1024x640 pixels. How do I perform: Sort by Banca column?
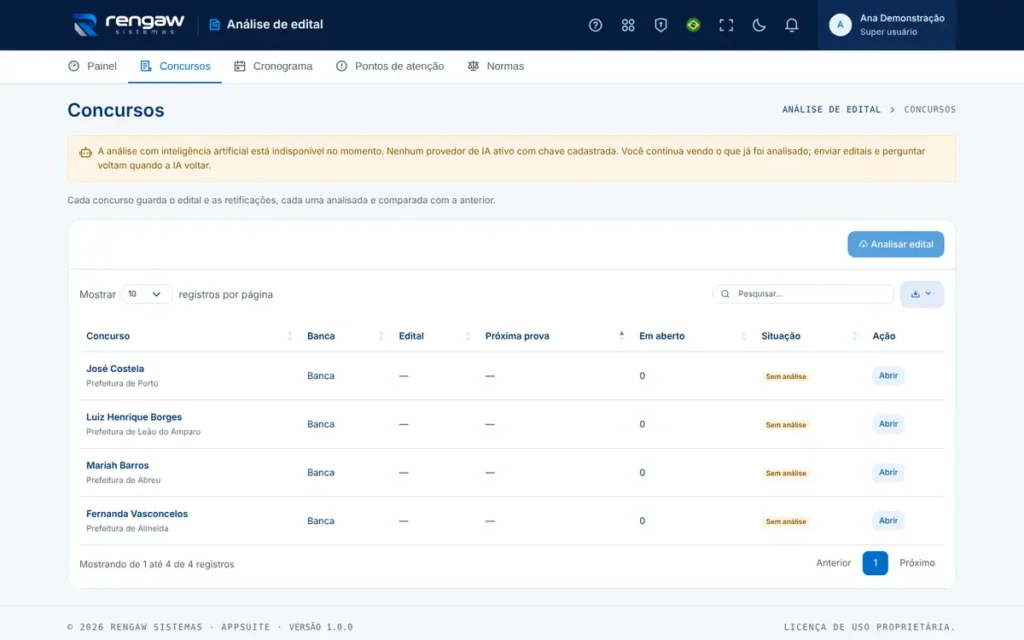coord(345,336)
